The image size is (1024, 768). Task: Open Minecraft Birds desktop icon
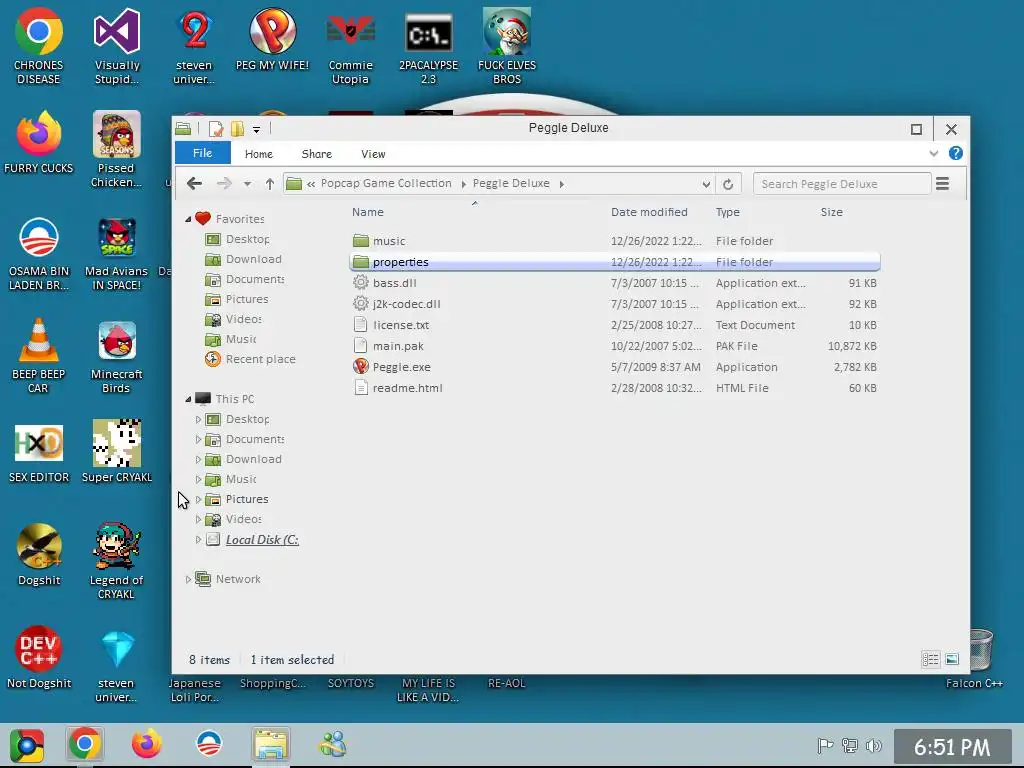[x=116, y=356]
